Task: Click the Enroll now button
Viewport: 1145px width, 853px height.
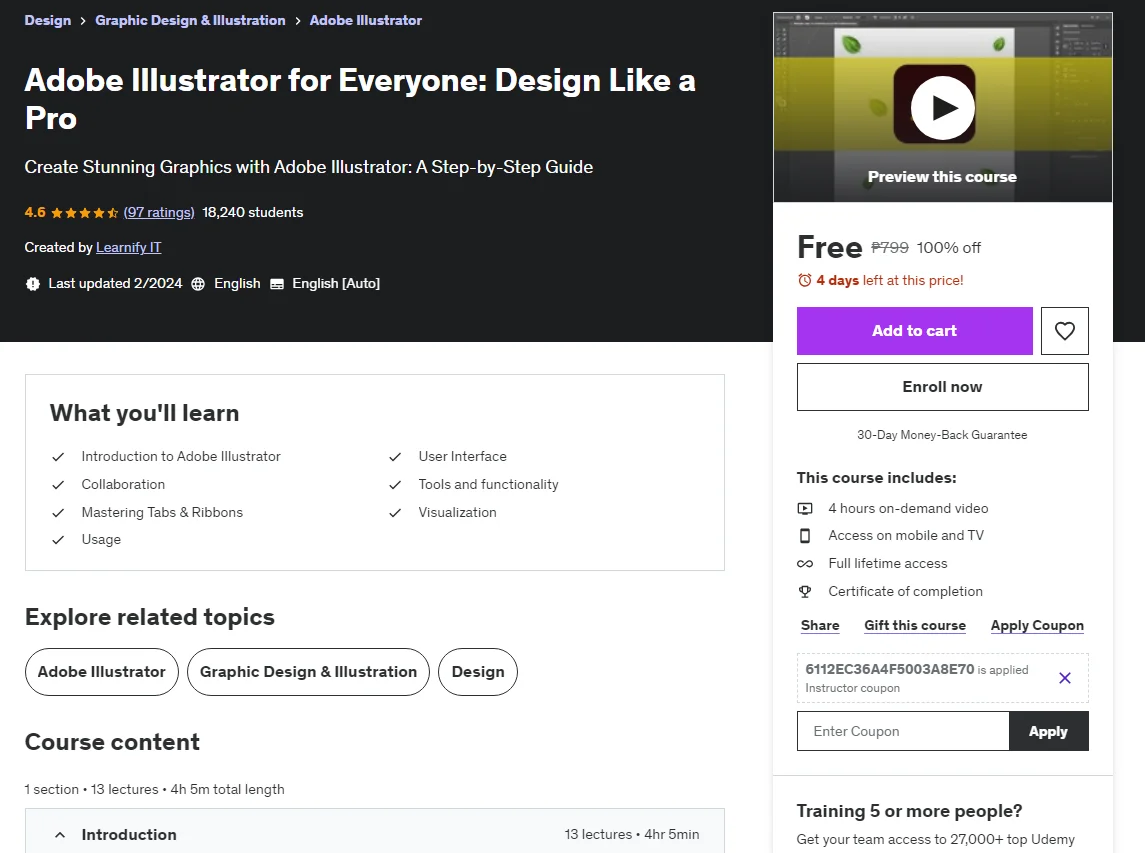Action: 942,387
